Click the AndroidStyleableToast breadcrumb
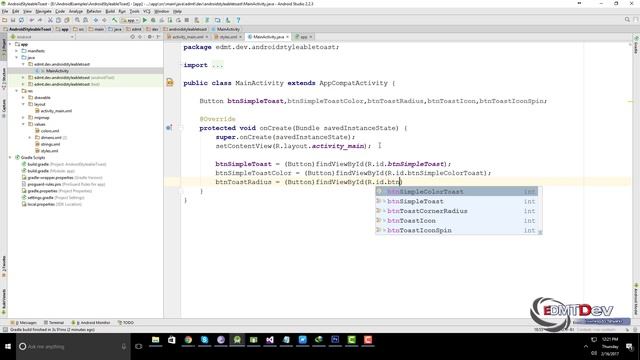Viewport: 640px width, 360px height. [27, 29]
